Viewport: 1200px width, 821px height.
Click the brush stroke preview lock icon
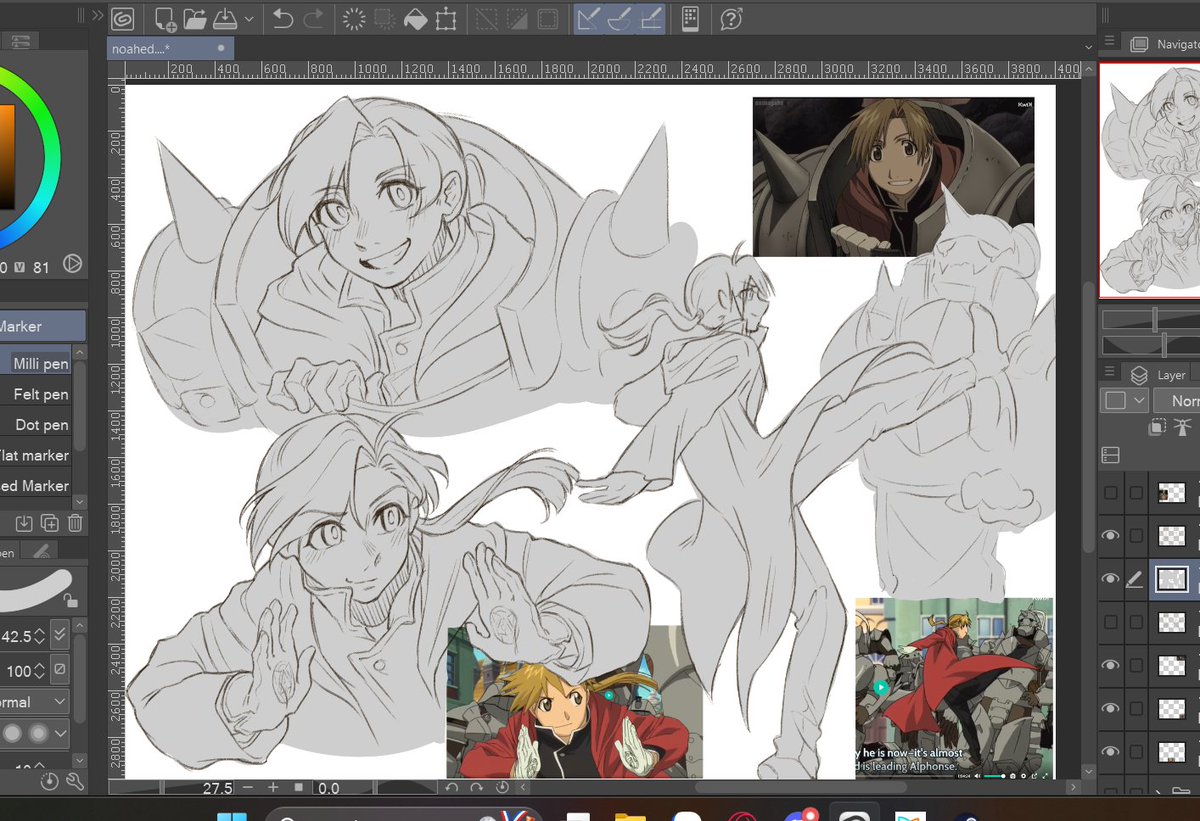point(70,599)
